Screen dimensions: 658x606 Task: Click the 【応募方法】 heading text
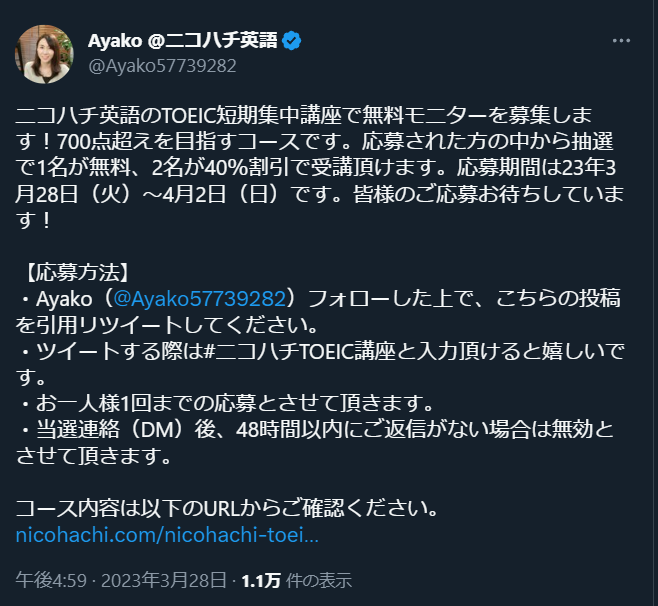(86, 270)
